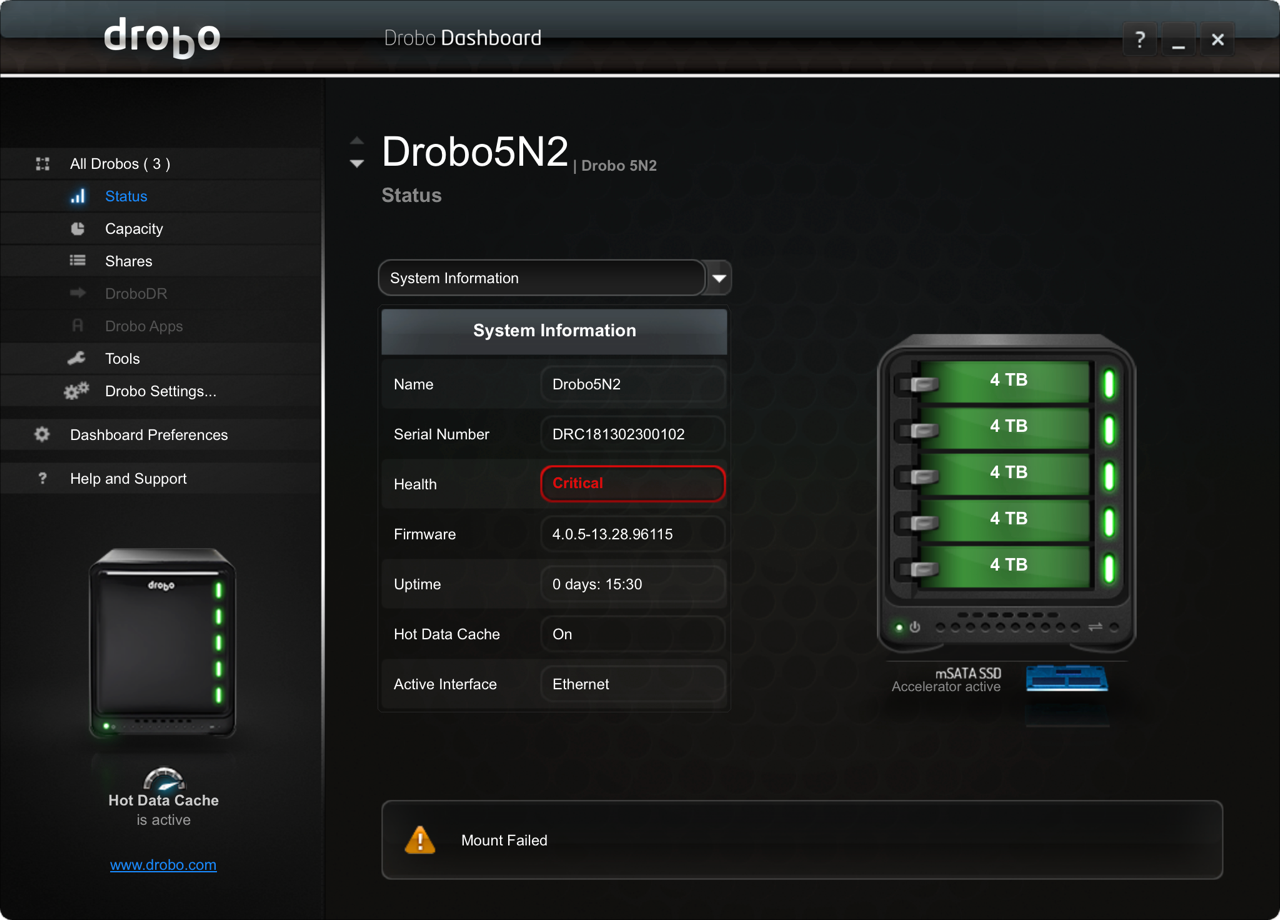Open Drobo Settings...

(x=161, y=391)
